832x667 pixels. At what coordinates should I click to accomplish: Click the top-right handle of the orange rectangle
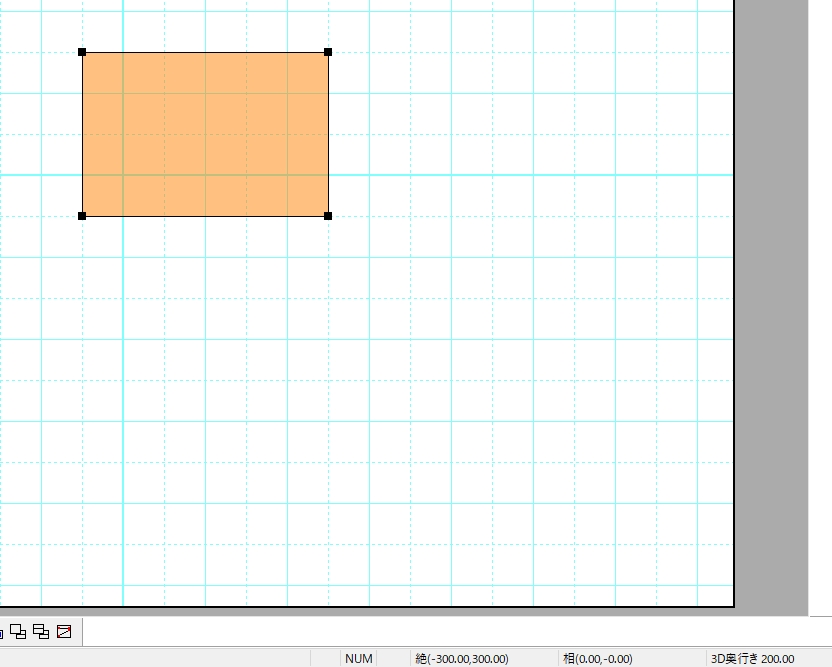328,52
